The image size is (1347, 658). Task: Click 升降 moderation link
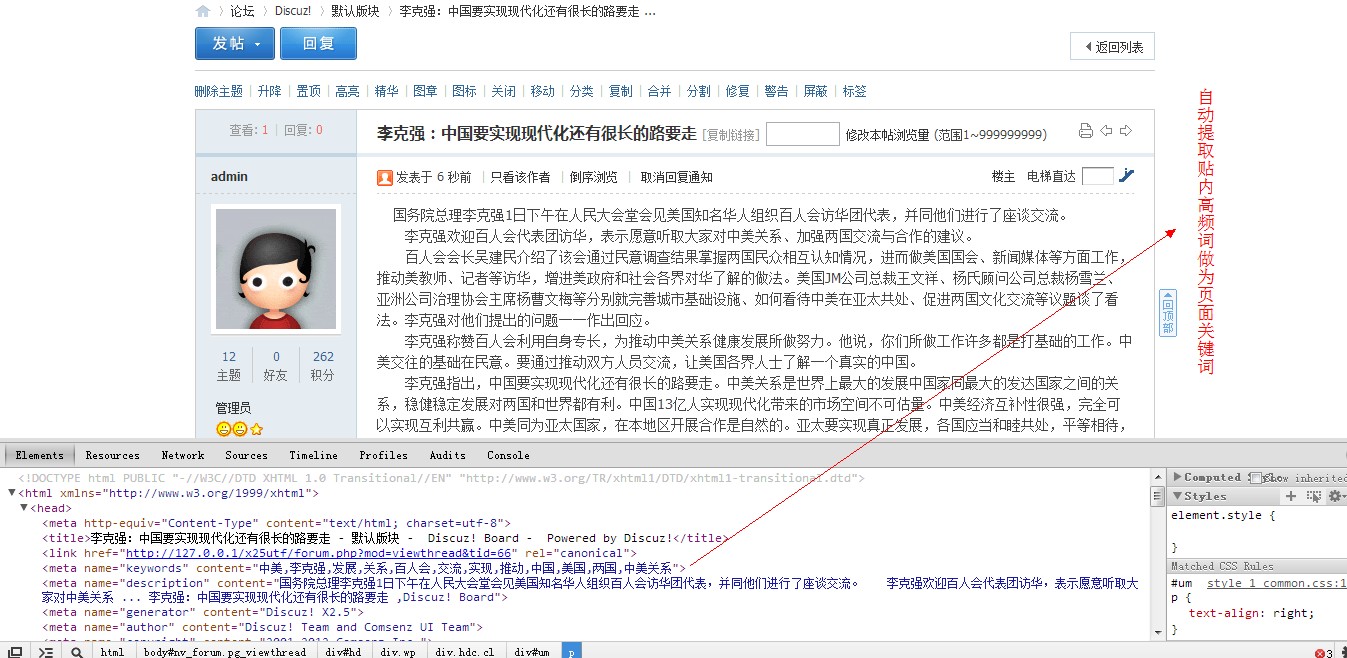[x=270, y=91]
